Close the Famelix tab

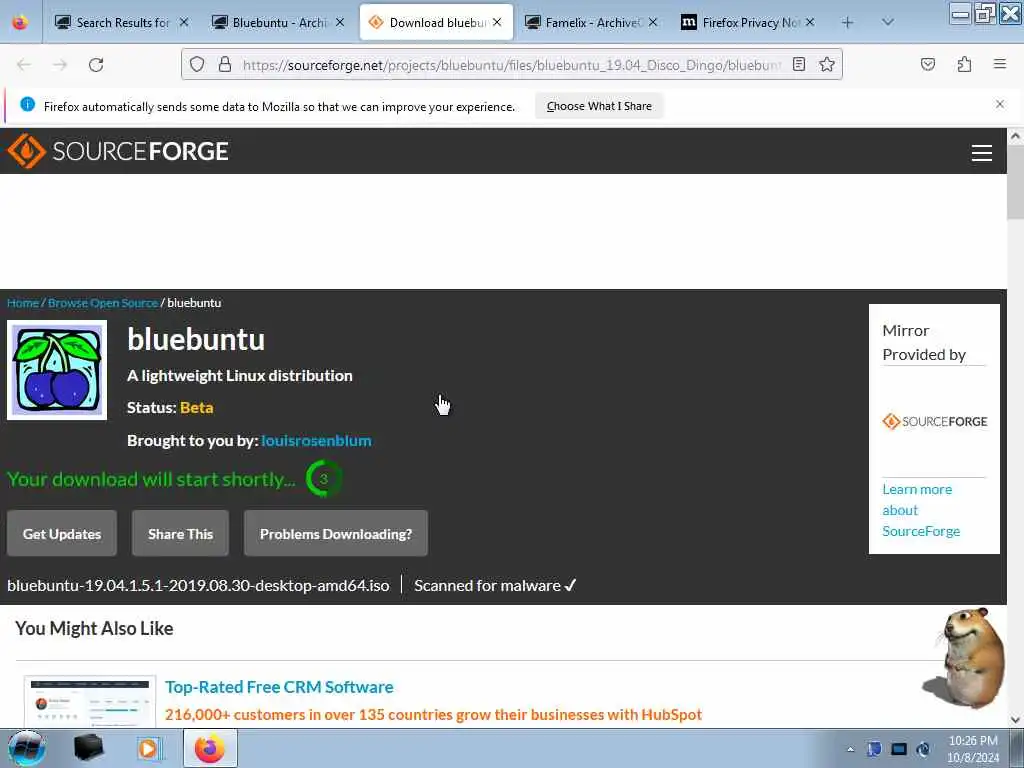pos(653,22)
